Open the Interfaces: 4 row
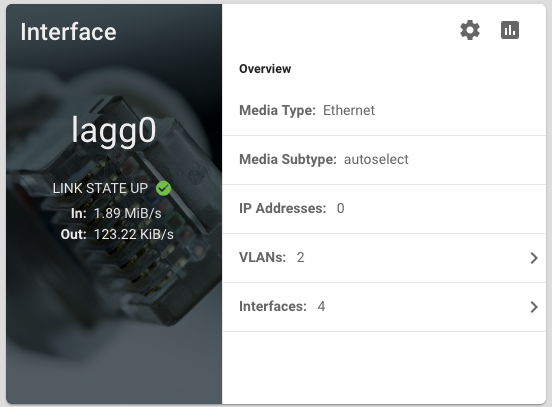 pos(384,307)
